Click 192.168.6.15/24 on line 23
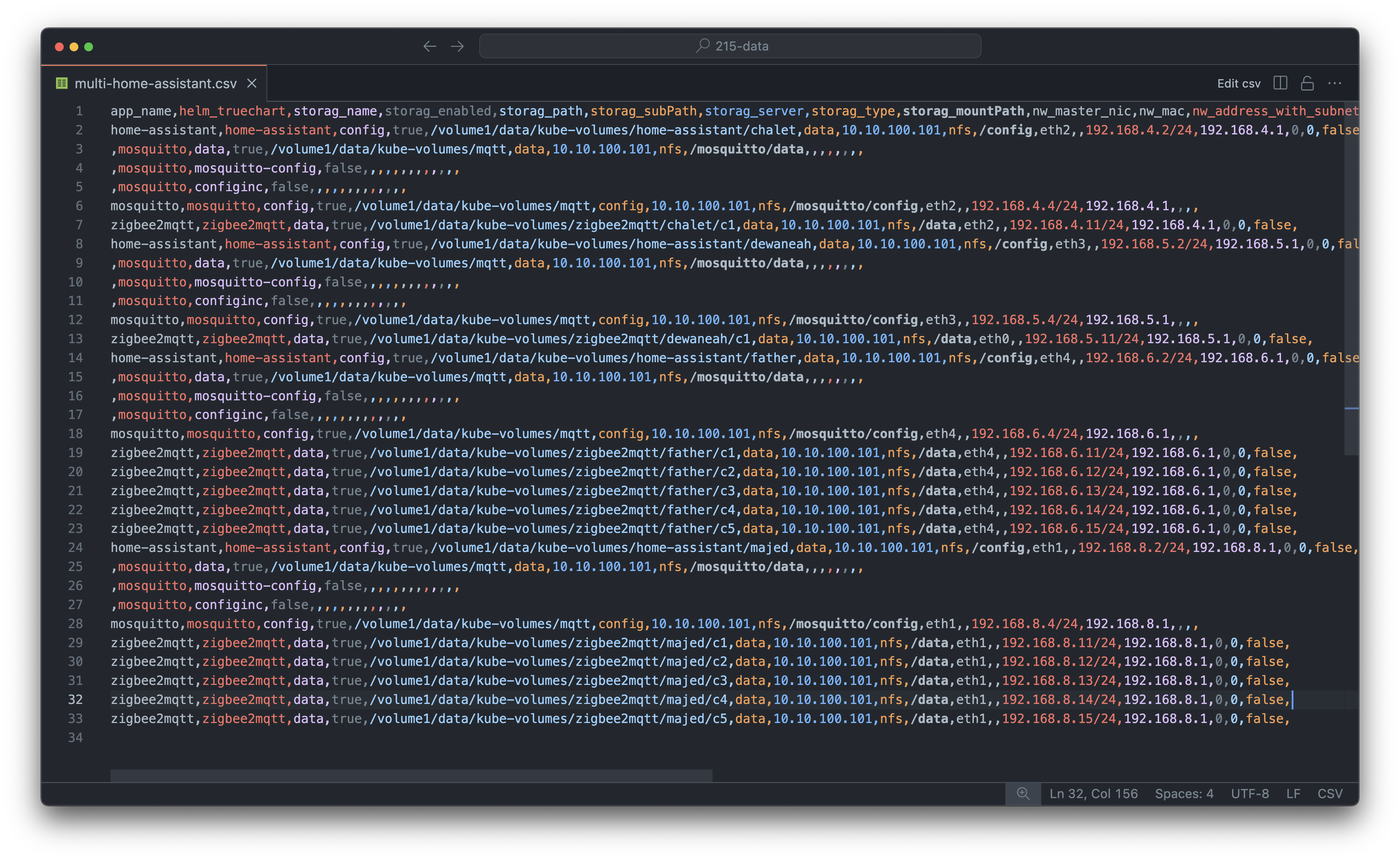Viewport: 1400px width, 860px height. click(x=1066, y=529)
